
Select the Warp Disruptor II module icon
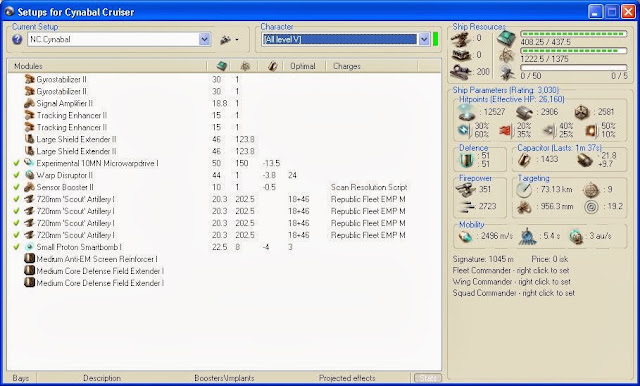click(29, 175)
